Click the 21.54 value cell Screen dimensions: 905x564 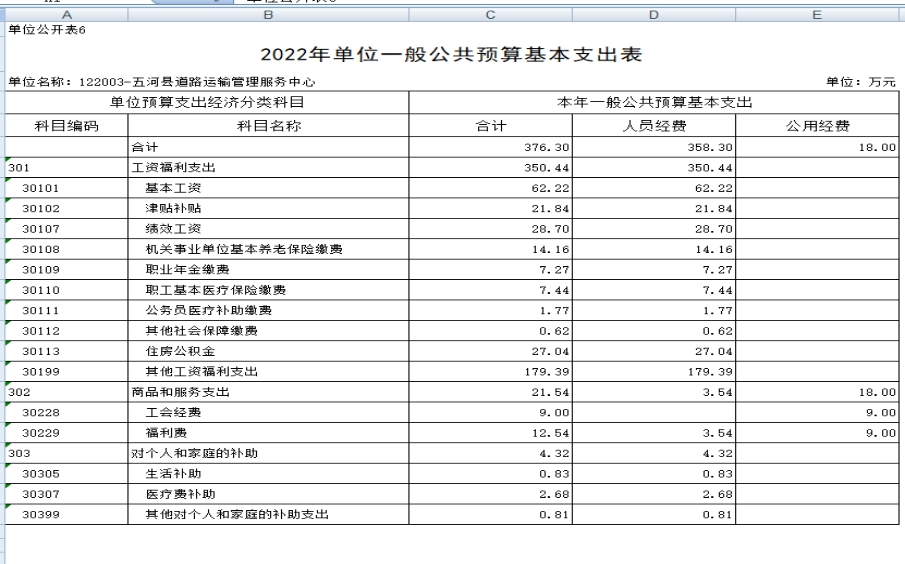pos(491,392)
